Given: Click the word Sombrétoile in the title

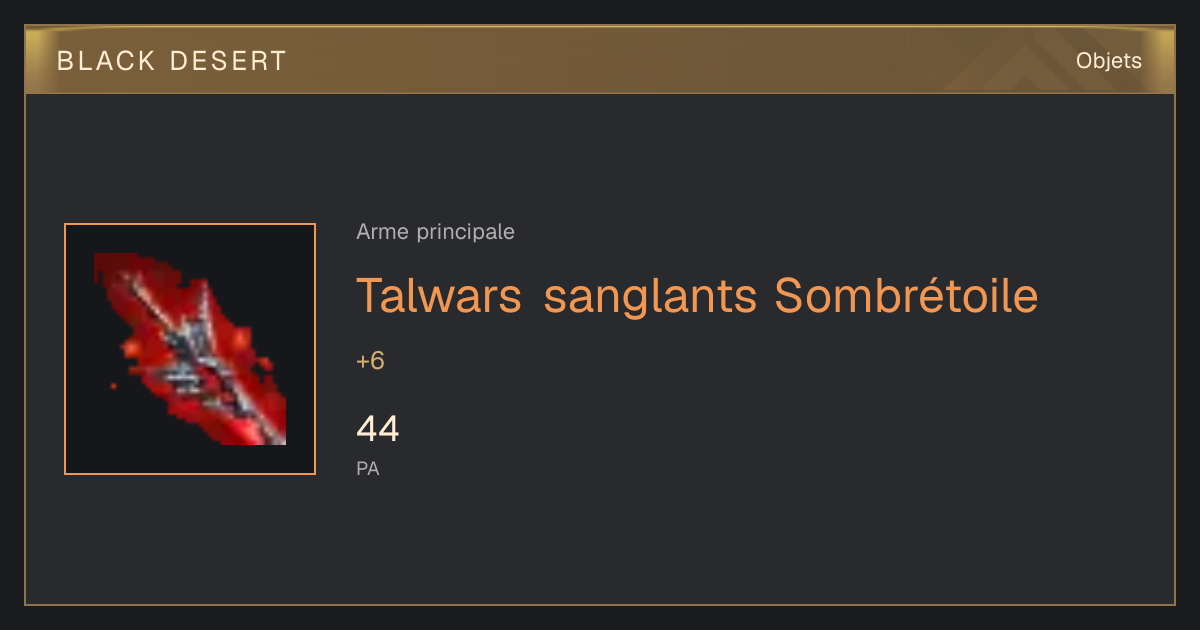Looking at the screenshot, I should coord(906,295).
